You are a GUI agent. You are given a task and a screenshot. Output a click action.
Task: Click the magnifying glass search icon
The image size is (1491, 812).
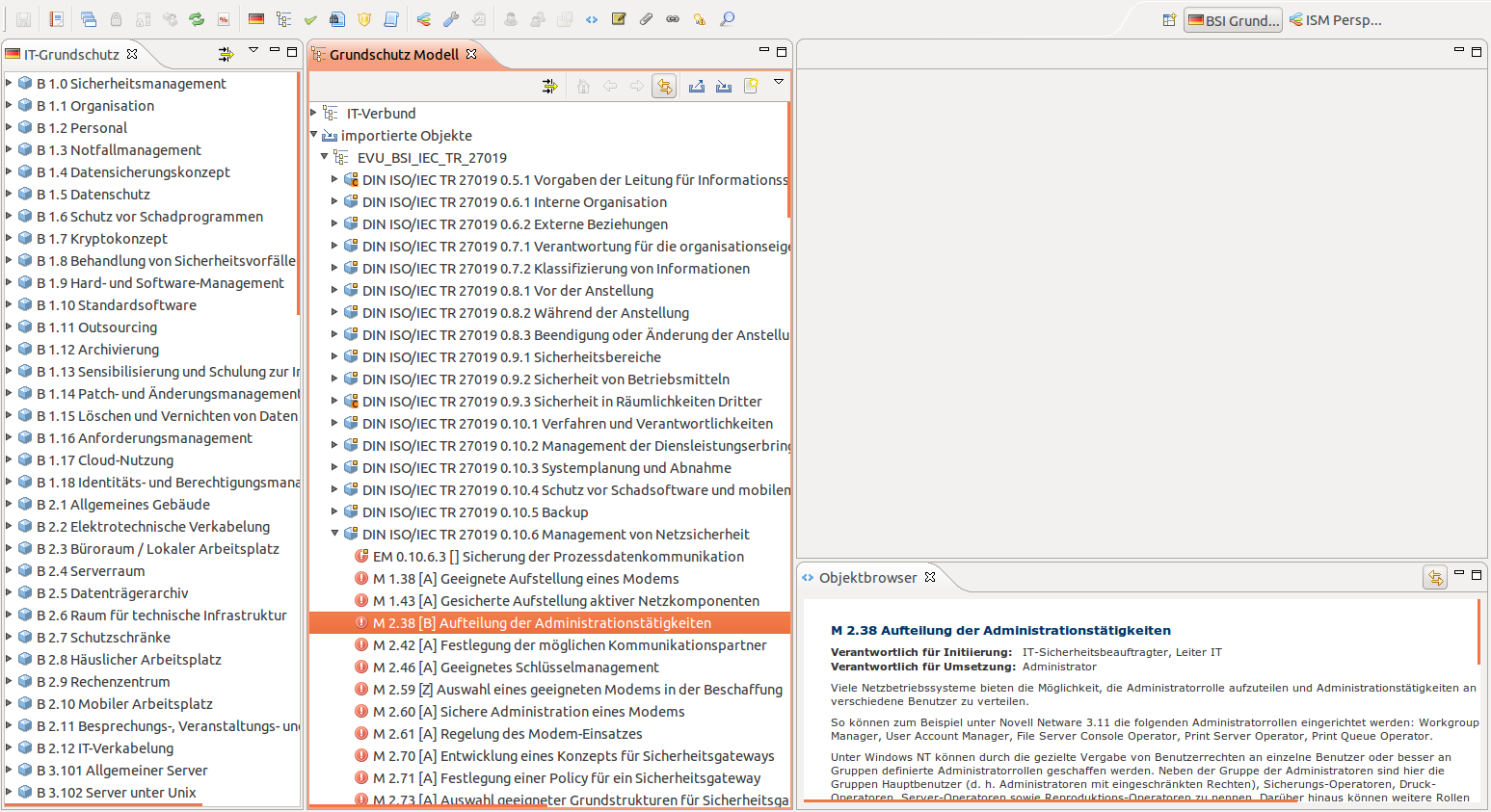point(728,19)
